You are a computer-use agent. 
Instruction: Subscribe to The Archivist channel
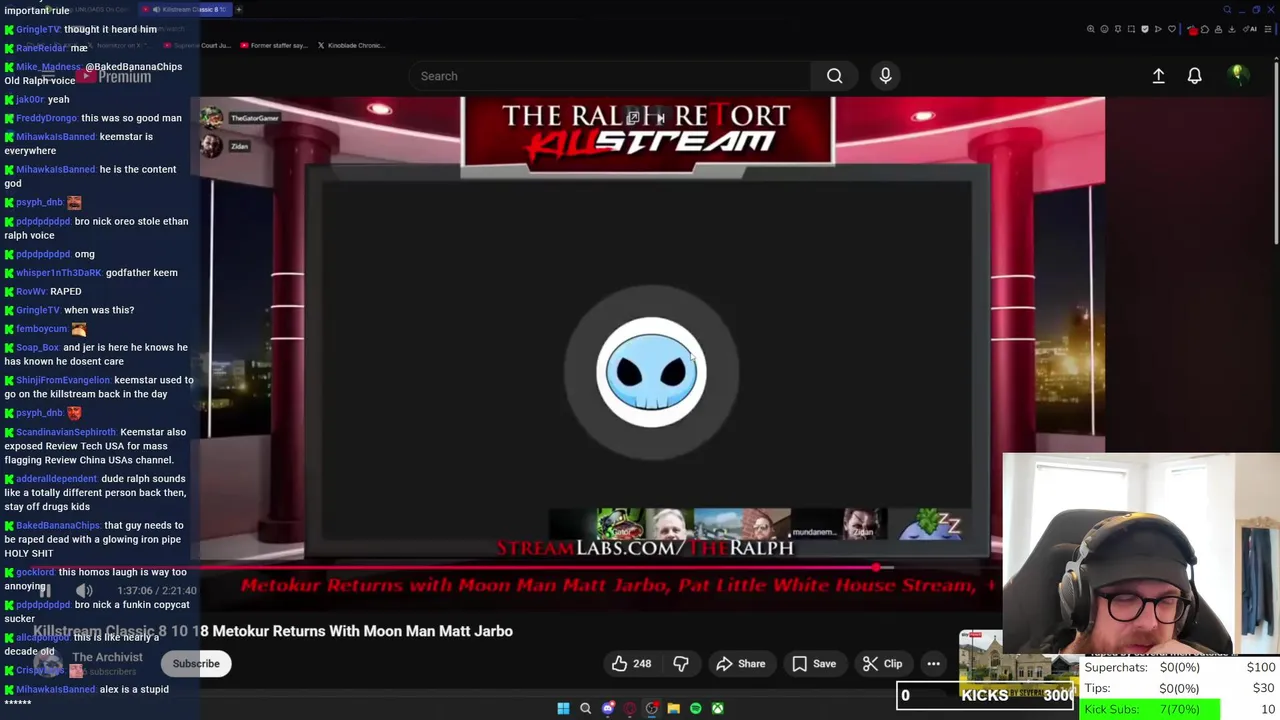click(x=196, y=663)
